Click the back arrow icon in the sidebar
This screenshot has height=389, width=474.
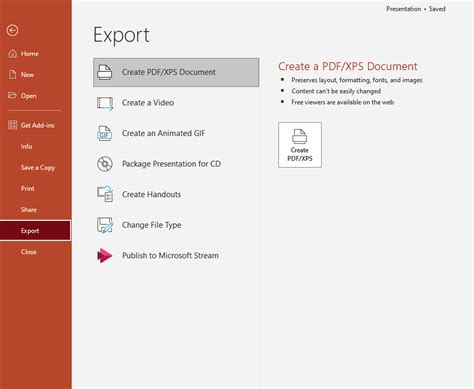click(12, 31)
